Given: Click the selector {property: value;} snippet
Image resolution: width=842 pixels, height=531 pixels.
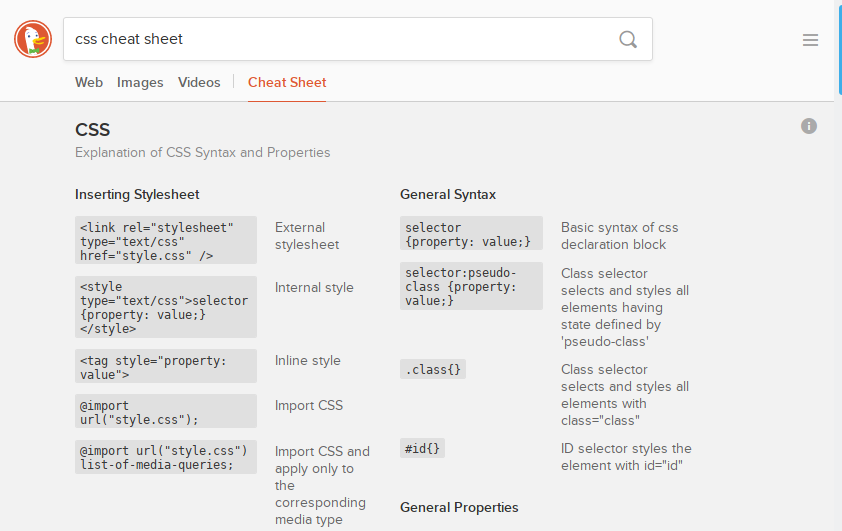Looking at the screenshot, I should (x=471, y=234).
